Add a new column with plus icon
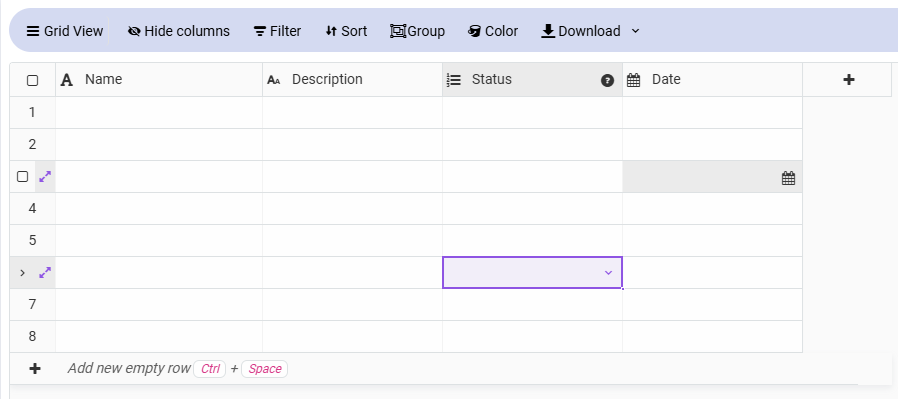Screen dimensions: 898x399 click(x=849, y=80)
